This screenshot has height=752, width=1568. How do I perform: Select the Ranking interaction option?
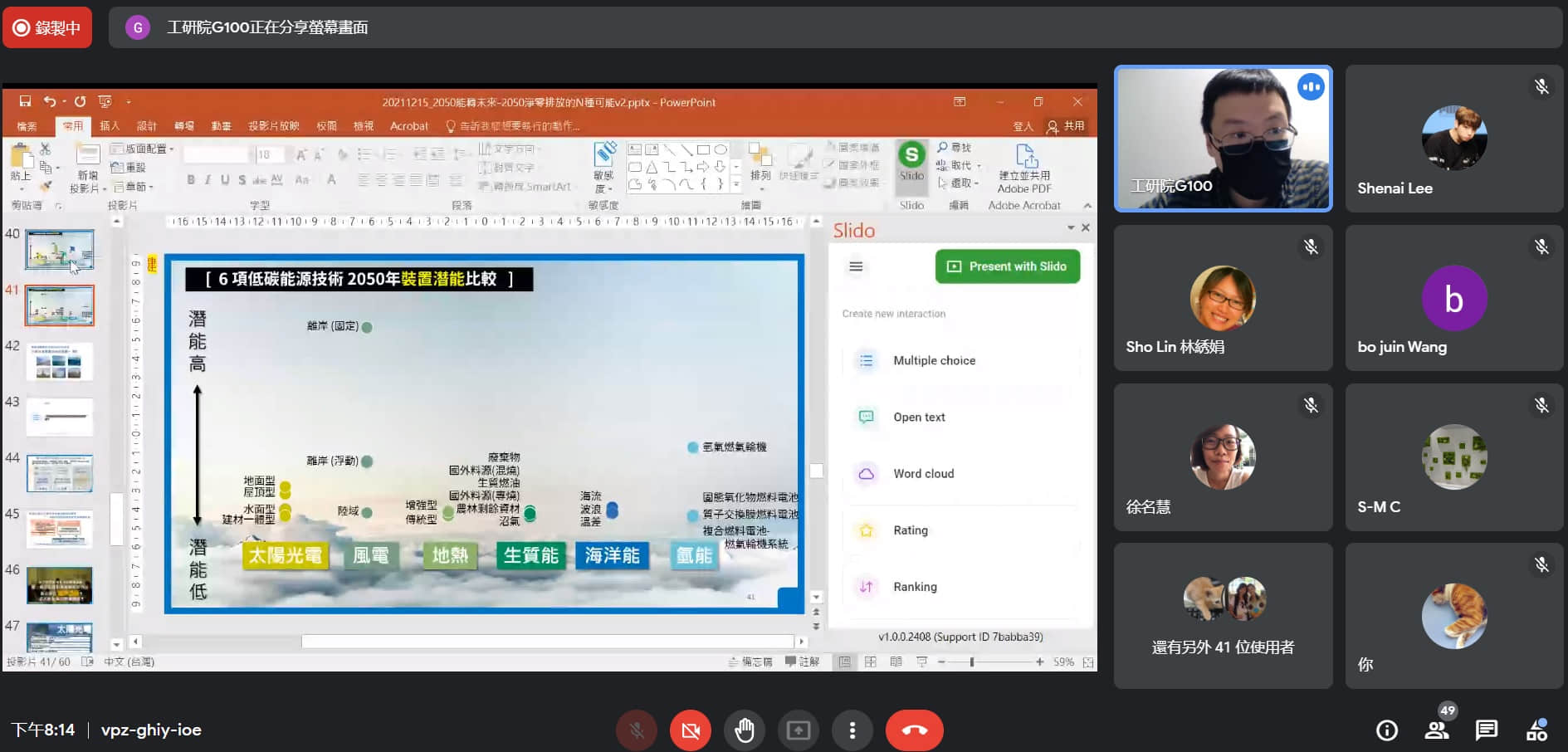pos(915,587)
